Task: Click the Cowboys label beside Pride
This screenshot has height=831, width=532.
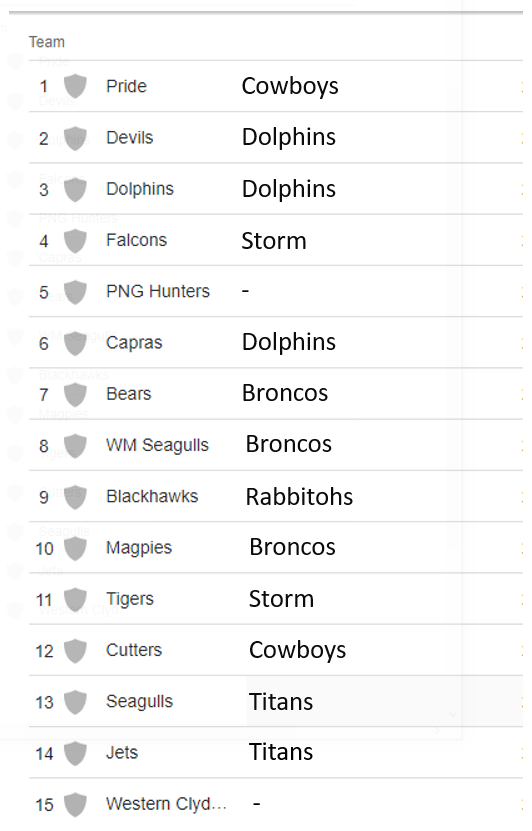Action: click(290, 86)
